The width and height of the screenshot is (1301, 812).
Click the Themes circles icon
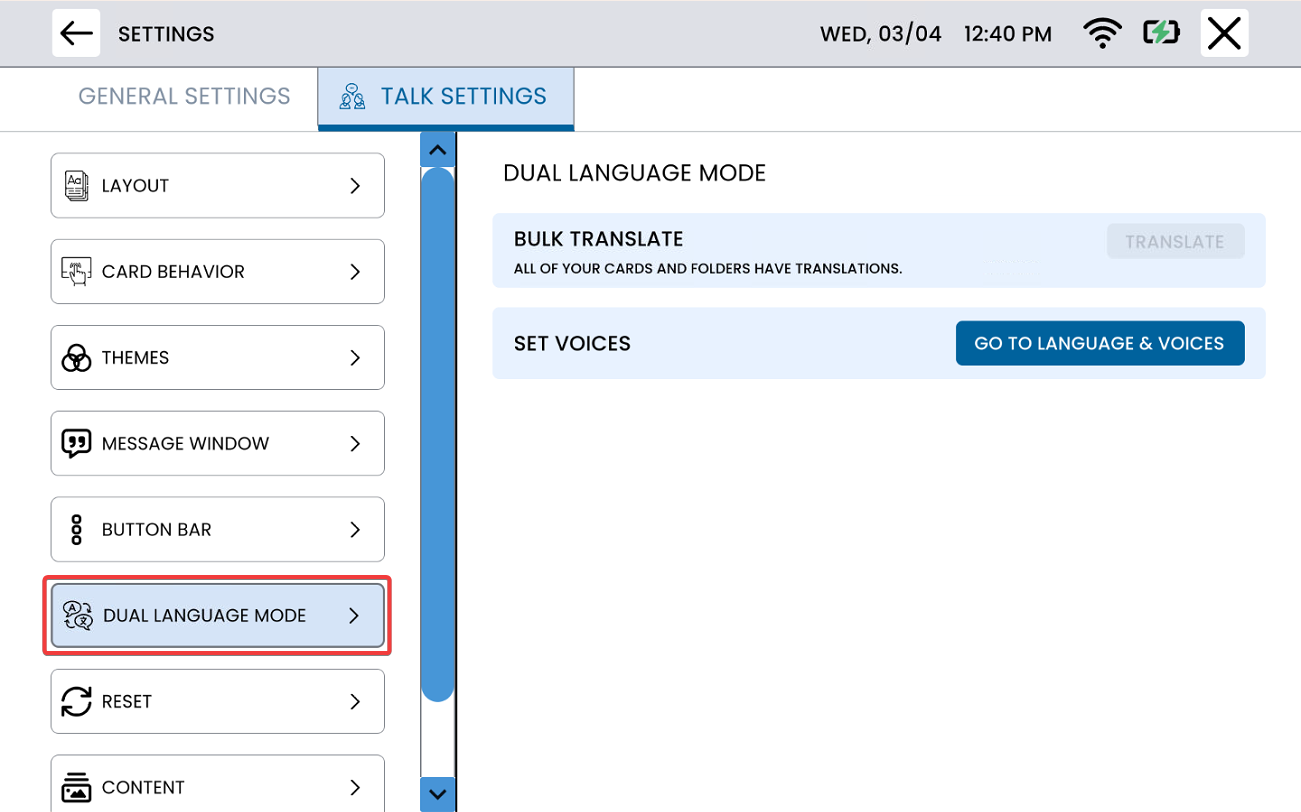point(76,358)
